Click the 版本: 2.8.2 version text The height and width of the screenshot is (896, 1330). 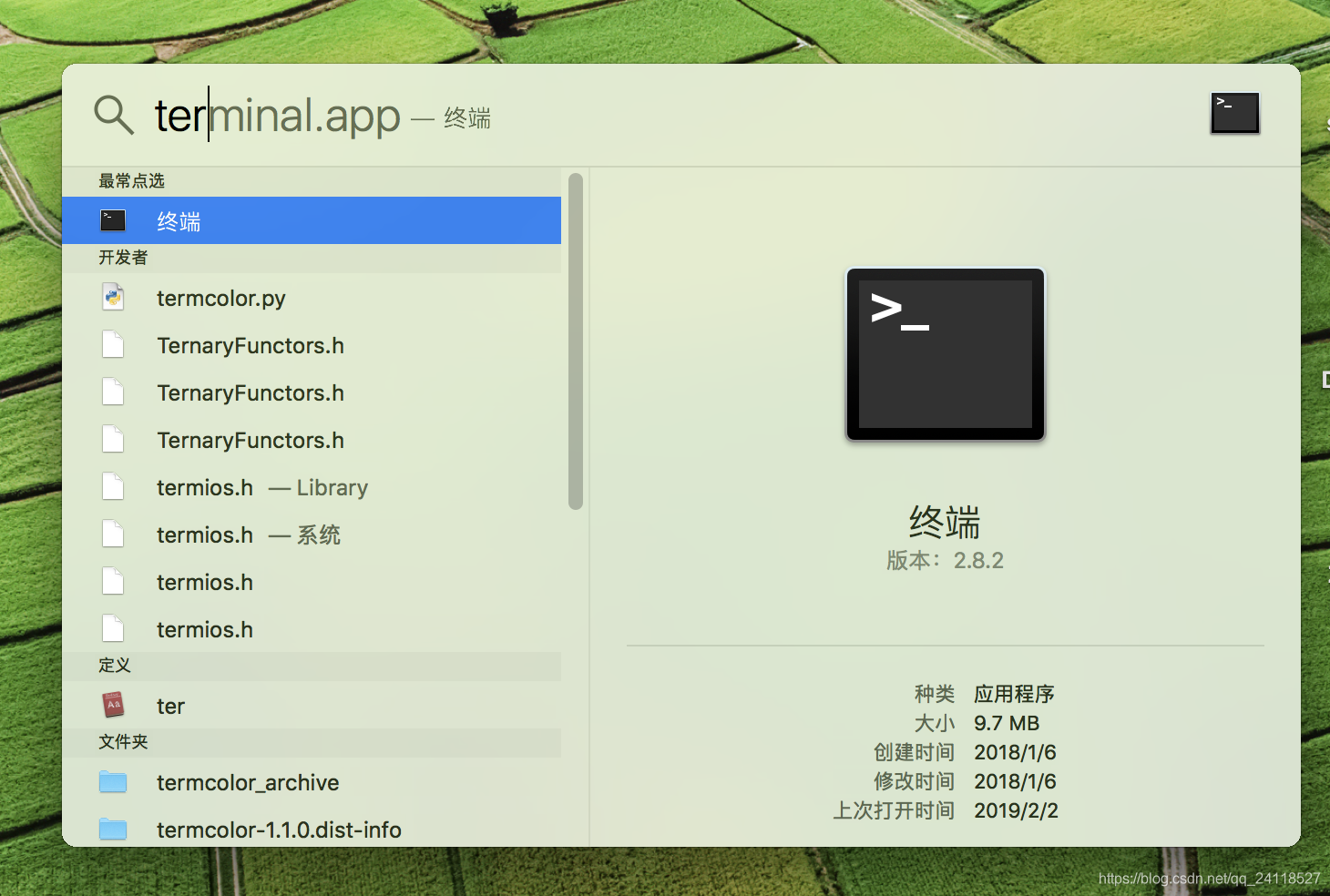click(x=945, y=560)
